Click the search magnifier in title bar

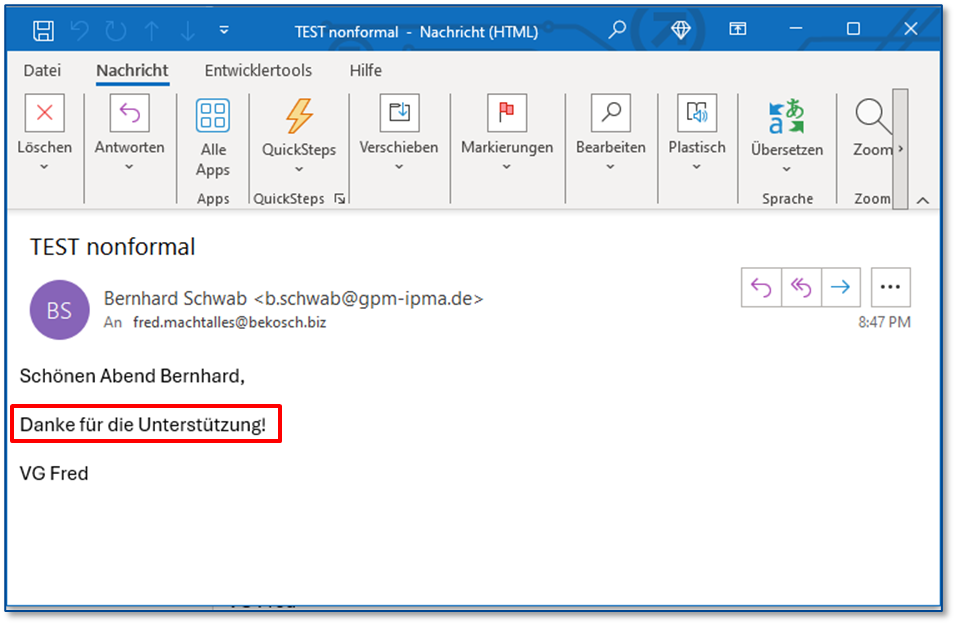[617, 29]
